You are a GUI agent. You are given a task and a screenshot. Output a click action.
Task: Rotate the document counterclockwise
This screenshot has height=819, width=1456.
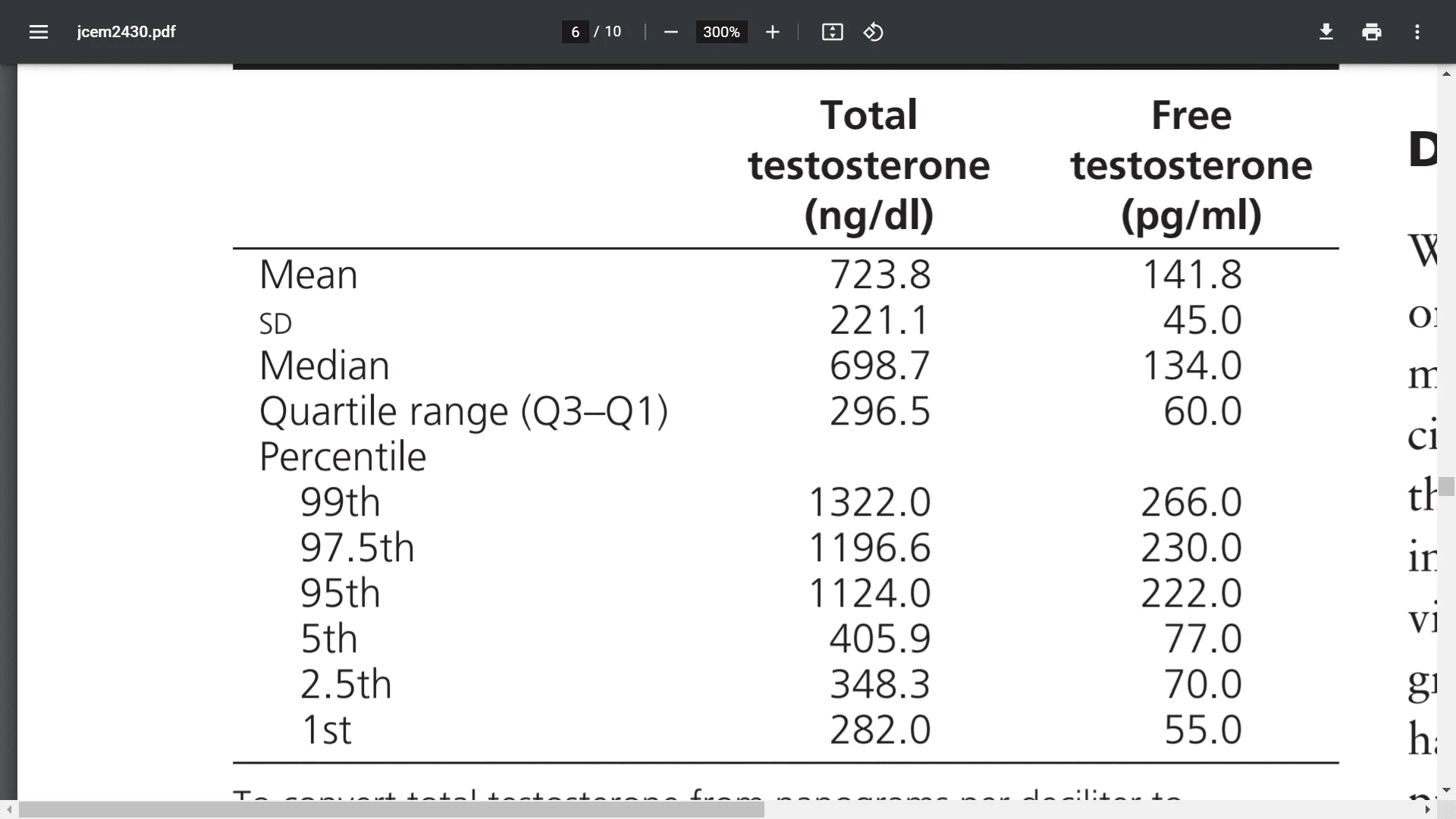[x=873, y=32]
